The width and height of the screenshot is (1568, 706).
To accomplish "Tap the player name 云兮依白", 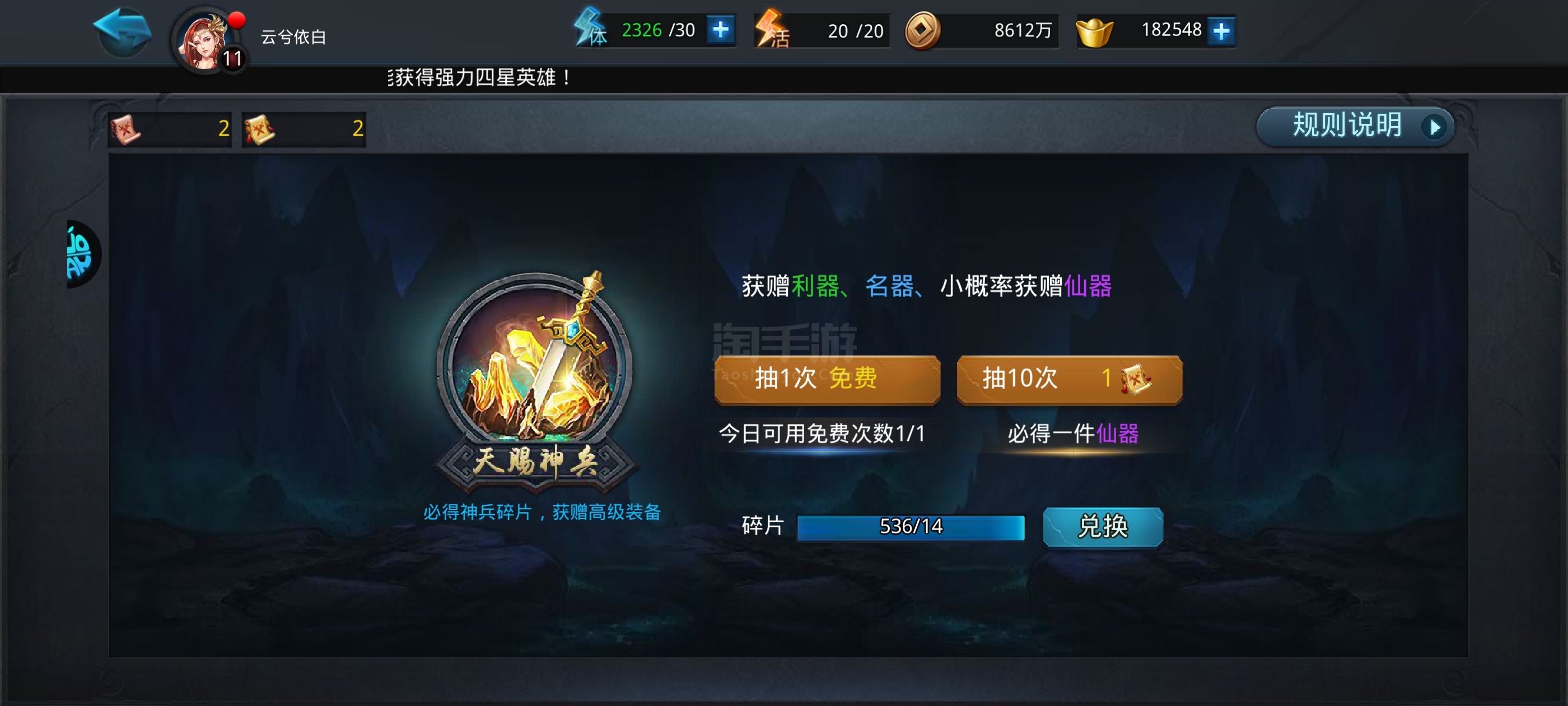I will (293, 37).
